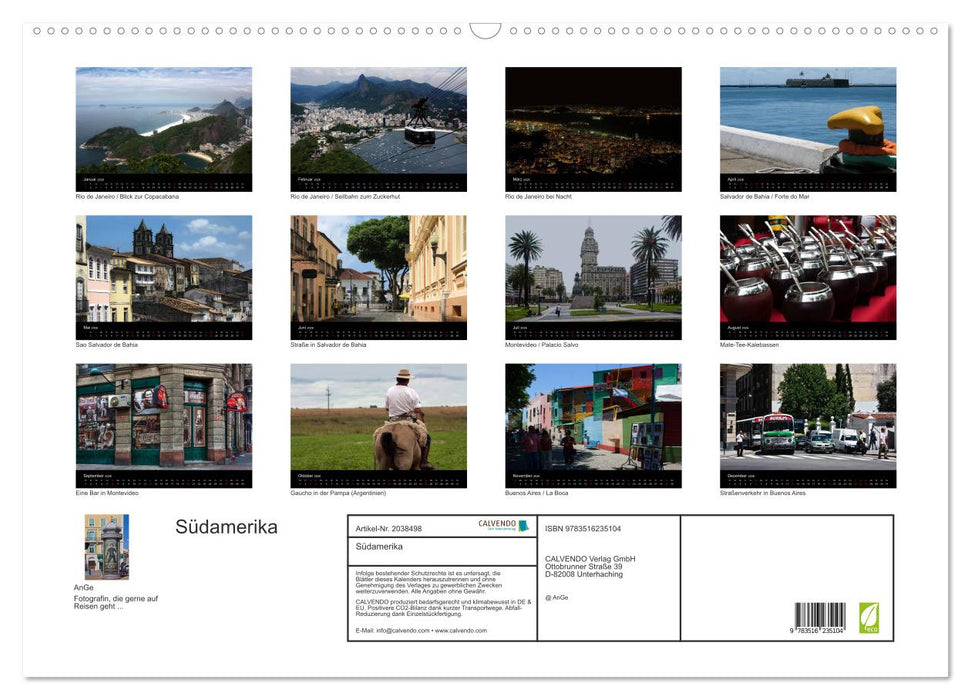Click the CALVENDO logo icon
The width and height of the screenshot is (971, 700).
(x=498, y=525)
